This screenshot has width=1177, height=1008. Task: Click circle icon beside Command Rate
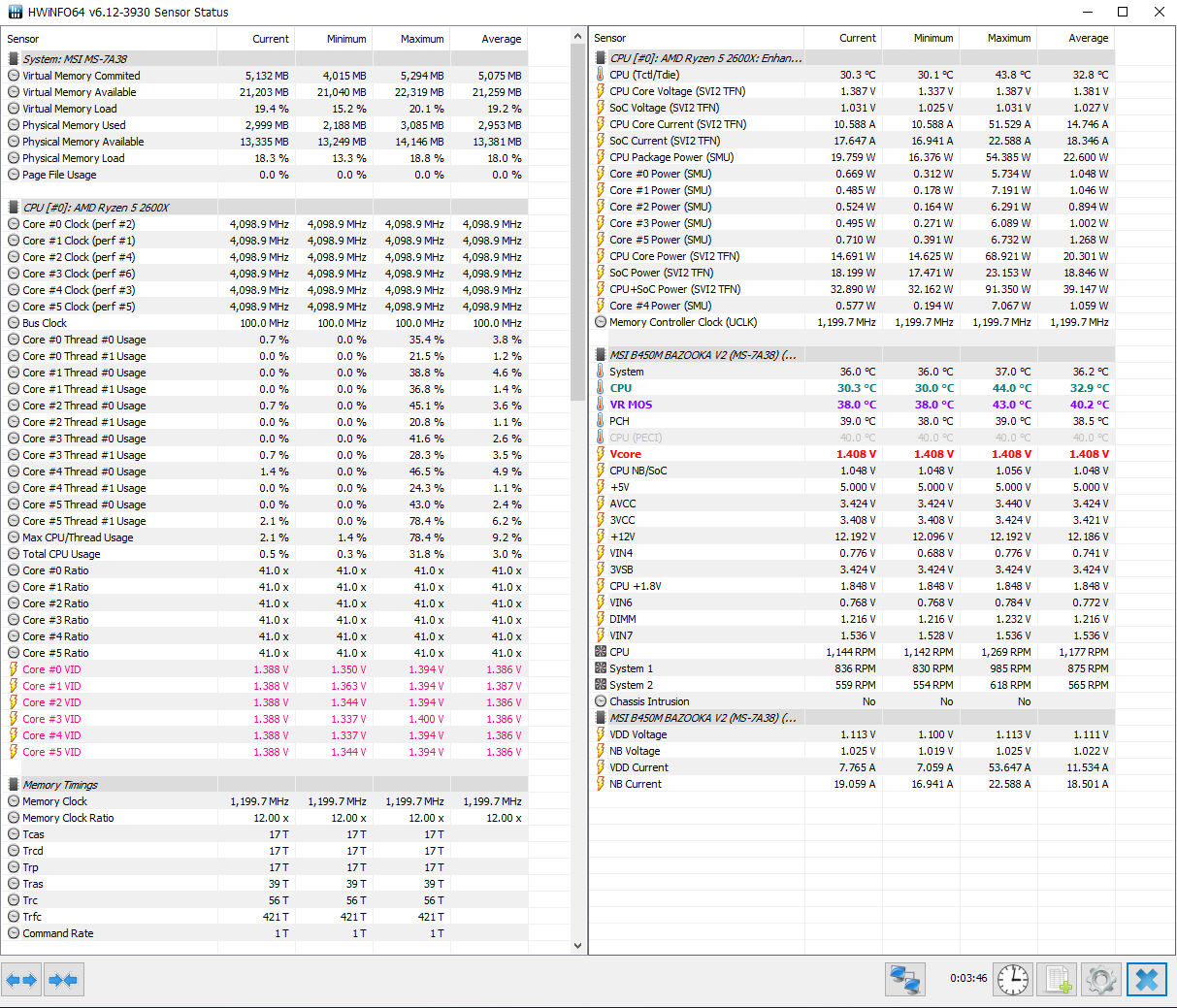(x=14, y=933)
